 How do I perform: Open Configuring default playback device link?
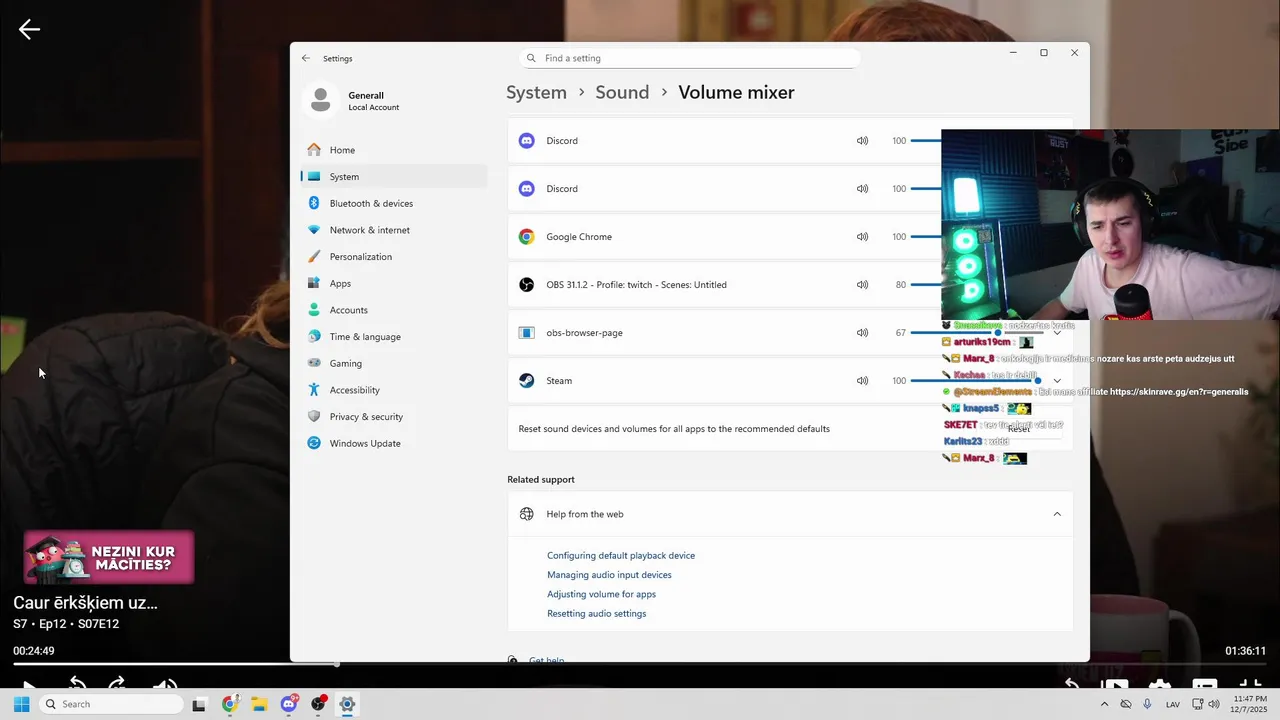pyautogui.click(x=621, y=555)
